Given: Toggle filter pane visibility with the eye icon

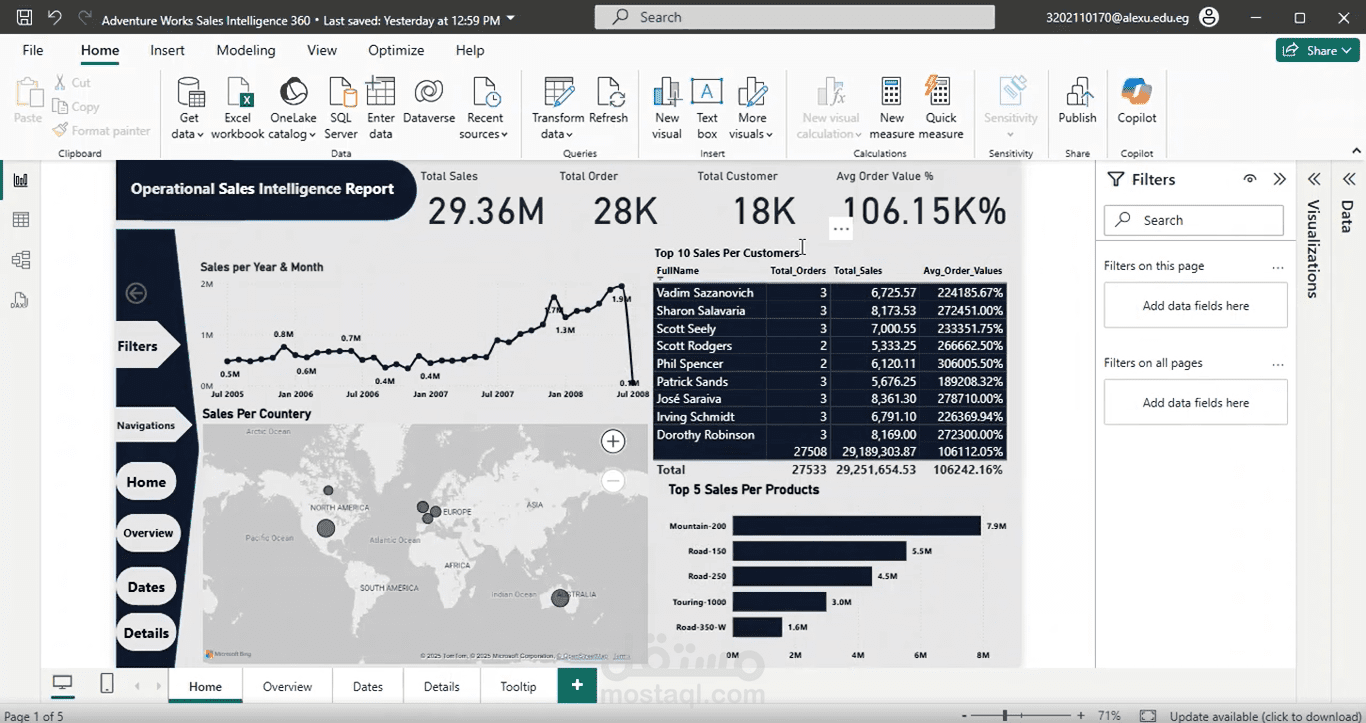Looking at the screenshot, I should [x=1249, y=179].
